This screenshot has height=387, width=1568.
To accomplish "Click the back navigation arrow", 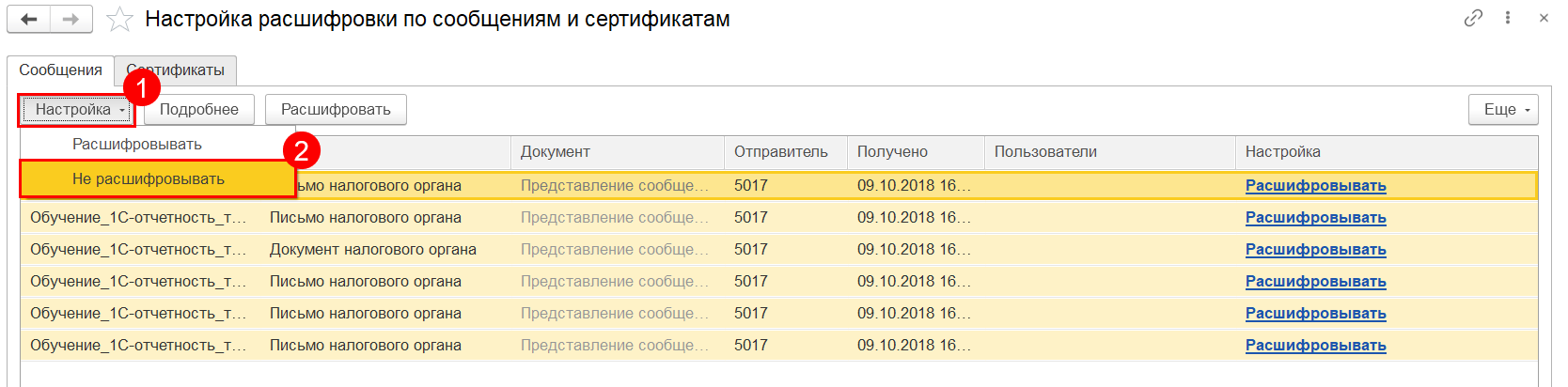I will pyautogui.click(x=29, y=20).
